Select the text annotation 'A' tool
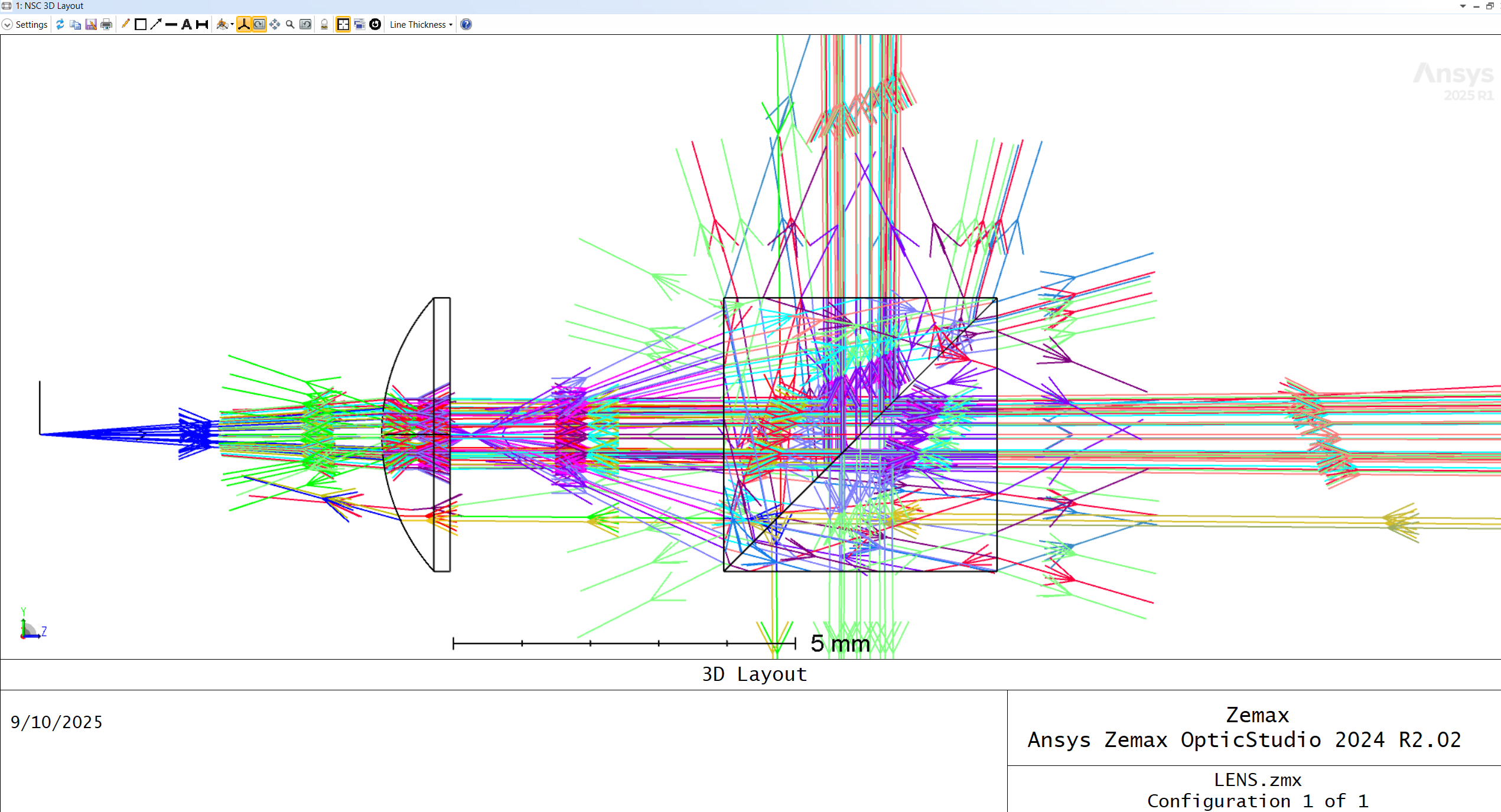Viewport: 1501px width, 812px height. pyautogui.click(x=187, y=25)
